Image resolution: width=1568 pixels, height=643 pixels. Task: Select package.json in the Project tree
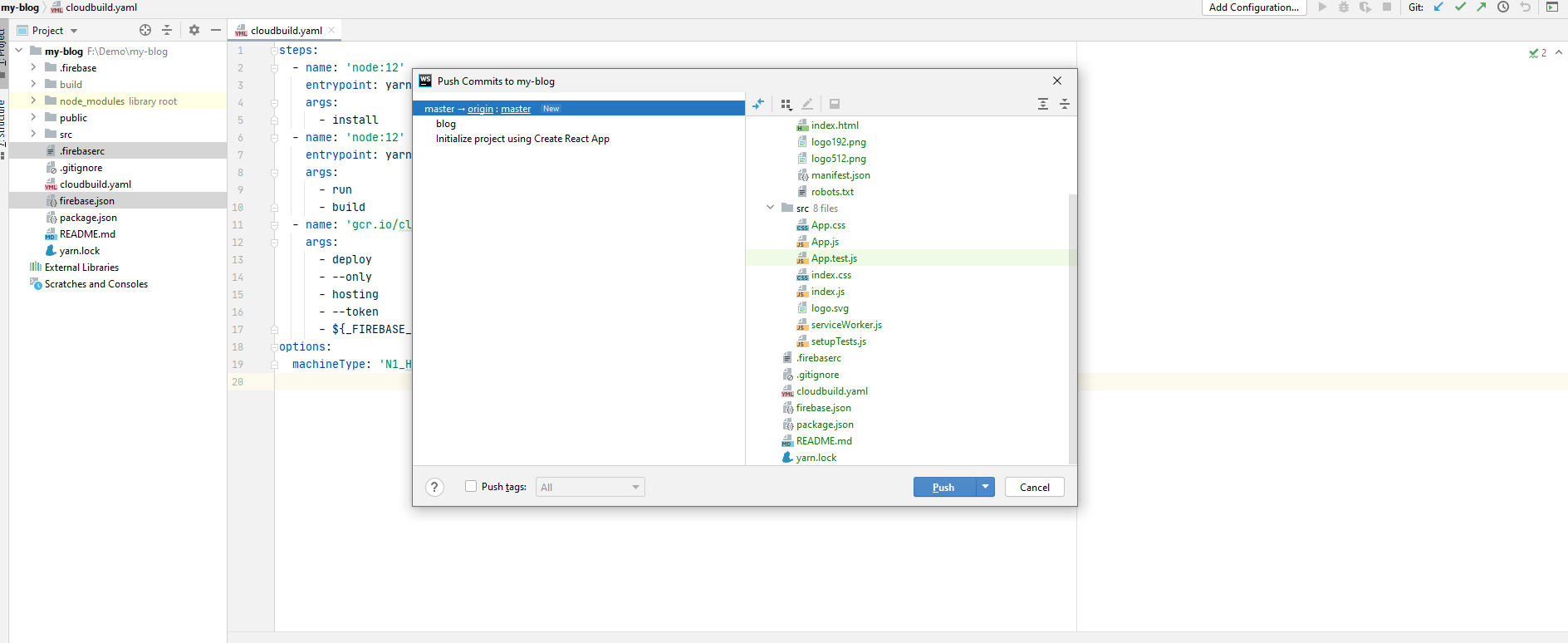(x=88, y=218)
